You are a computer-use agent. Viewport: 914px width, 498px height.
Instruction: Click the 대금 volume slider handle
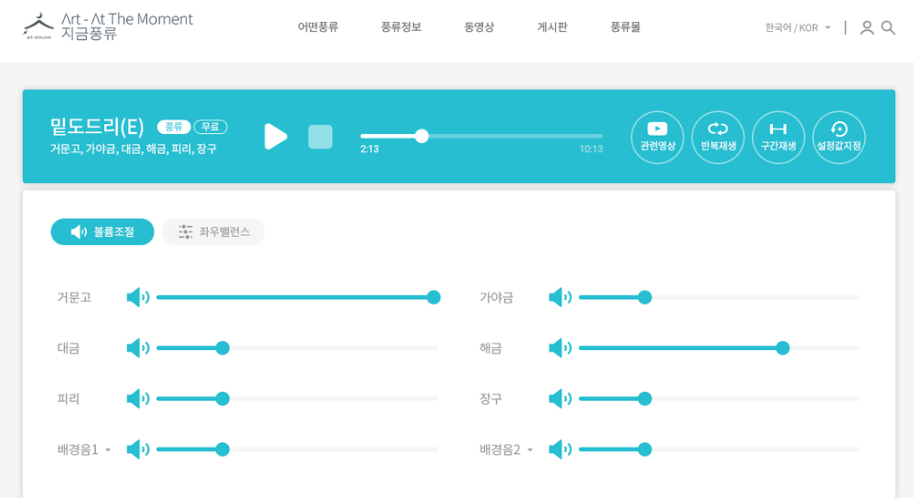point(222,348)
